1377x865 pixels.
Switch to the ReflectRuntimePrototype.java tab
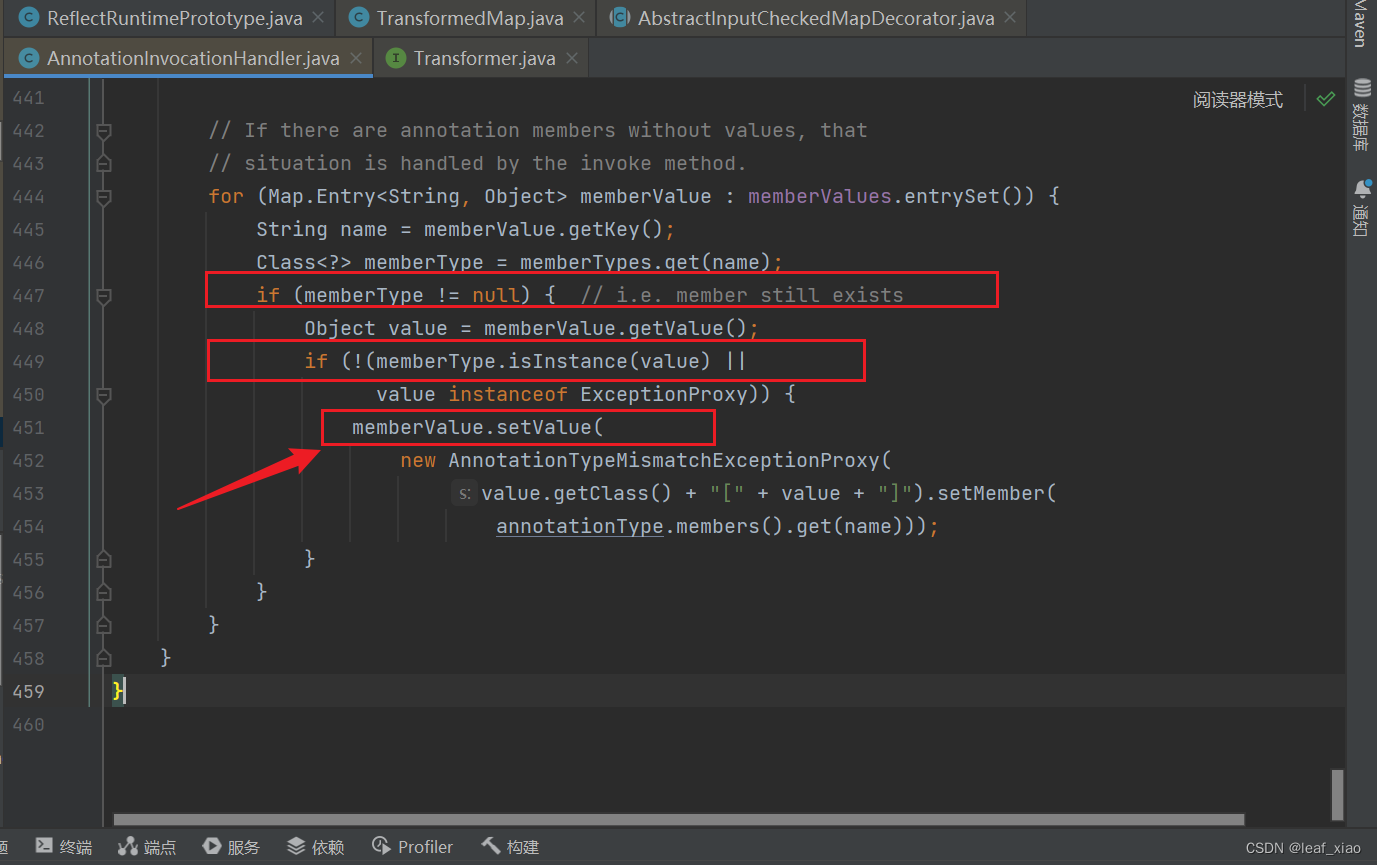click(x=174, y=18)
